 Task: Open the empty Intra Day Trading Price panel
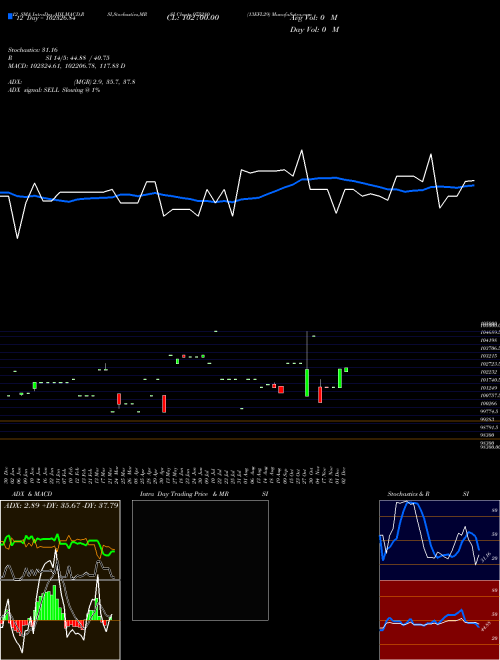tap(200, 560)
